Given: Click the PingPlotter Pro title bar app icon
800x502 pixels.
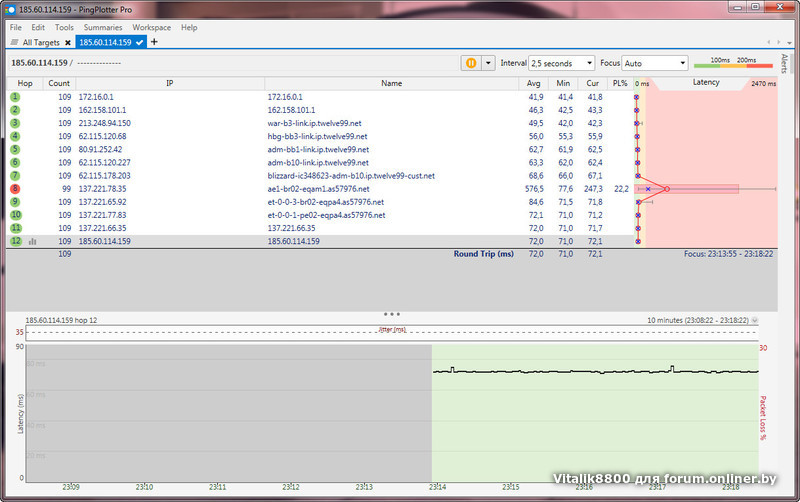Looking at the screenshot, I should 10,9.
